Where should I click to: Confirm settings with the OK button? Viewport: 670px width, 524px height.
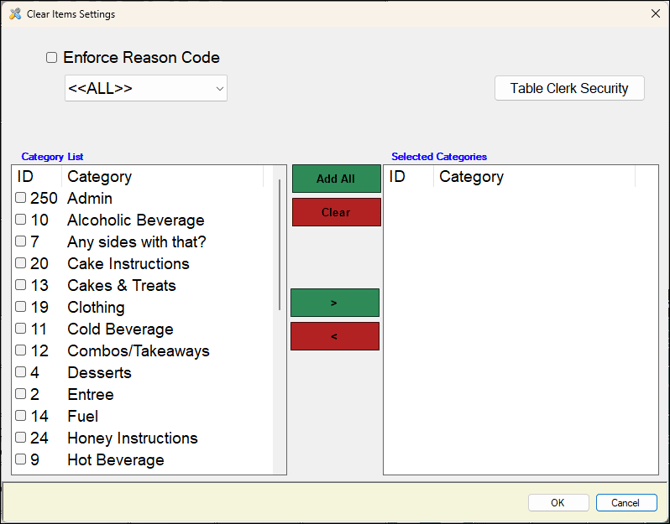(x=558, y=503)
